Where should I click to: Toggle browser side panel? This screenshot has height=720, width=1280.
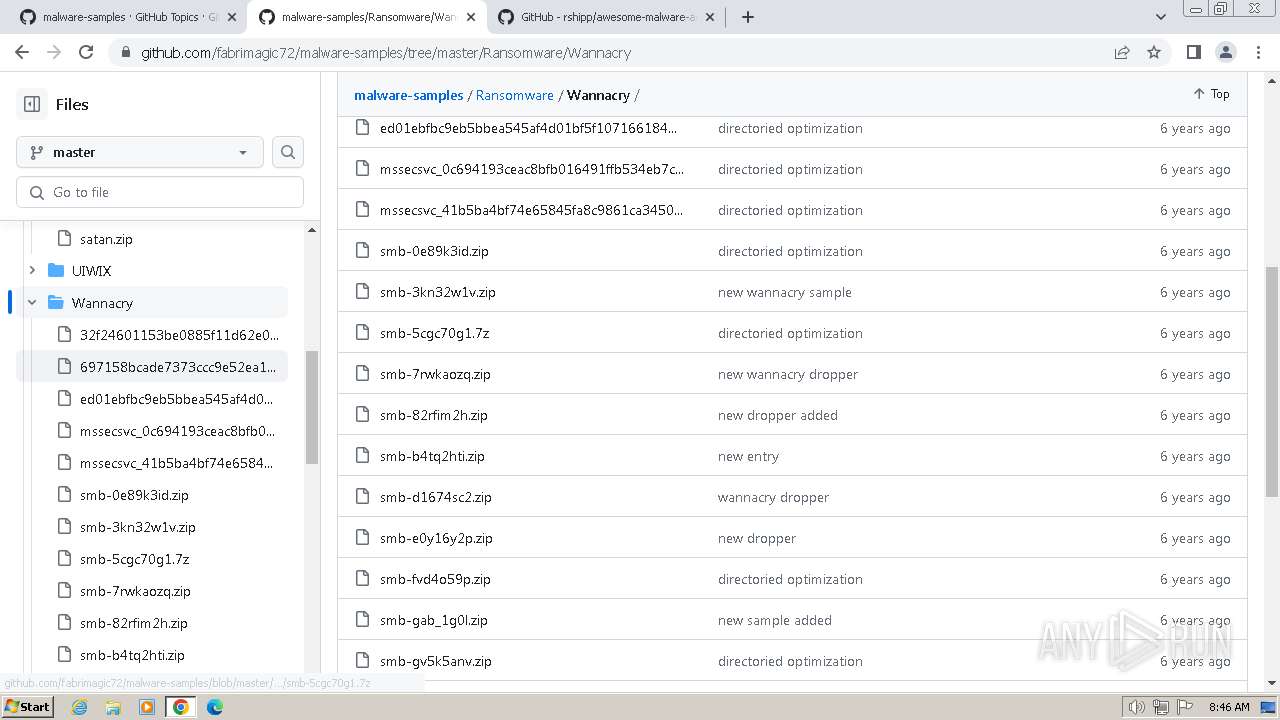point(1194,53)
